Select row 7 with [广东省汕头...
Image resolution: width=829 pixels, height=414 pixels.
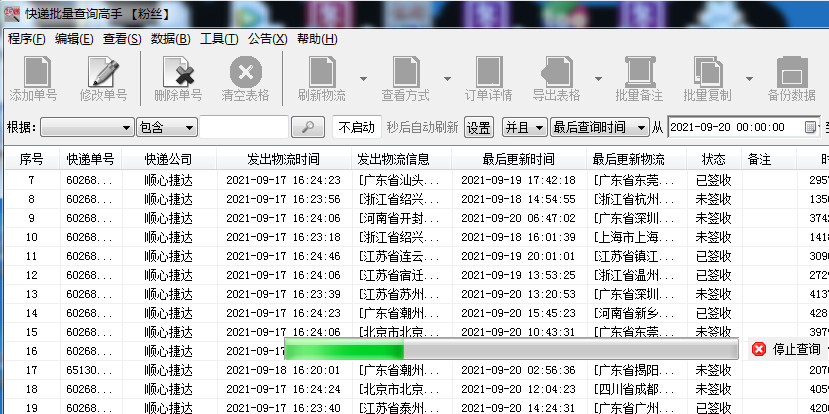tap(417, 180)
